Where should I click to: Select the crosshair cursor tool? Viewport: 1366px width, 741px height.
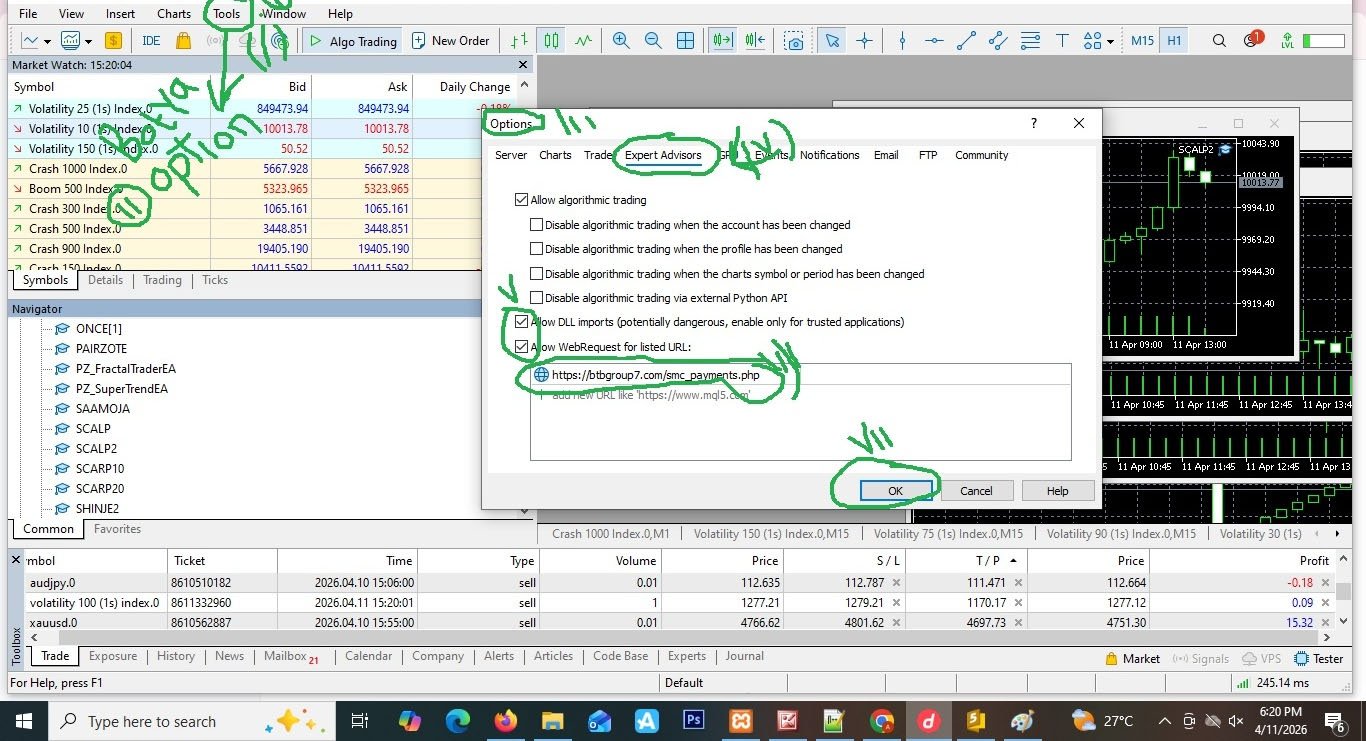coord(864,41)
